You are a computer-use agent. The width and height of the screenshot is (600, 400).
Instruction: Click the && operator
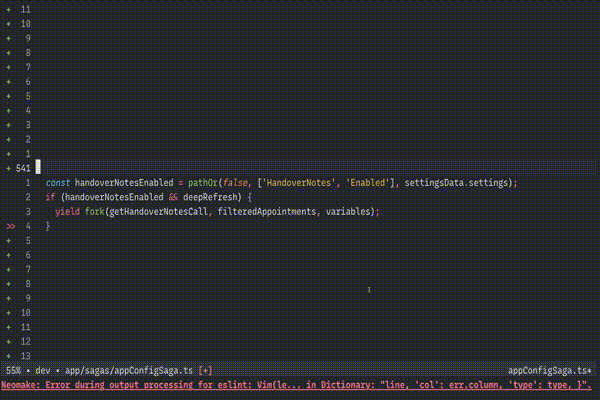pyautogui.click(x=173, y=198)
